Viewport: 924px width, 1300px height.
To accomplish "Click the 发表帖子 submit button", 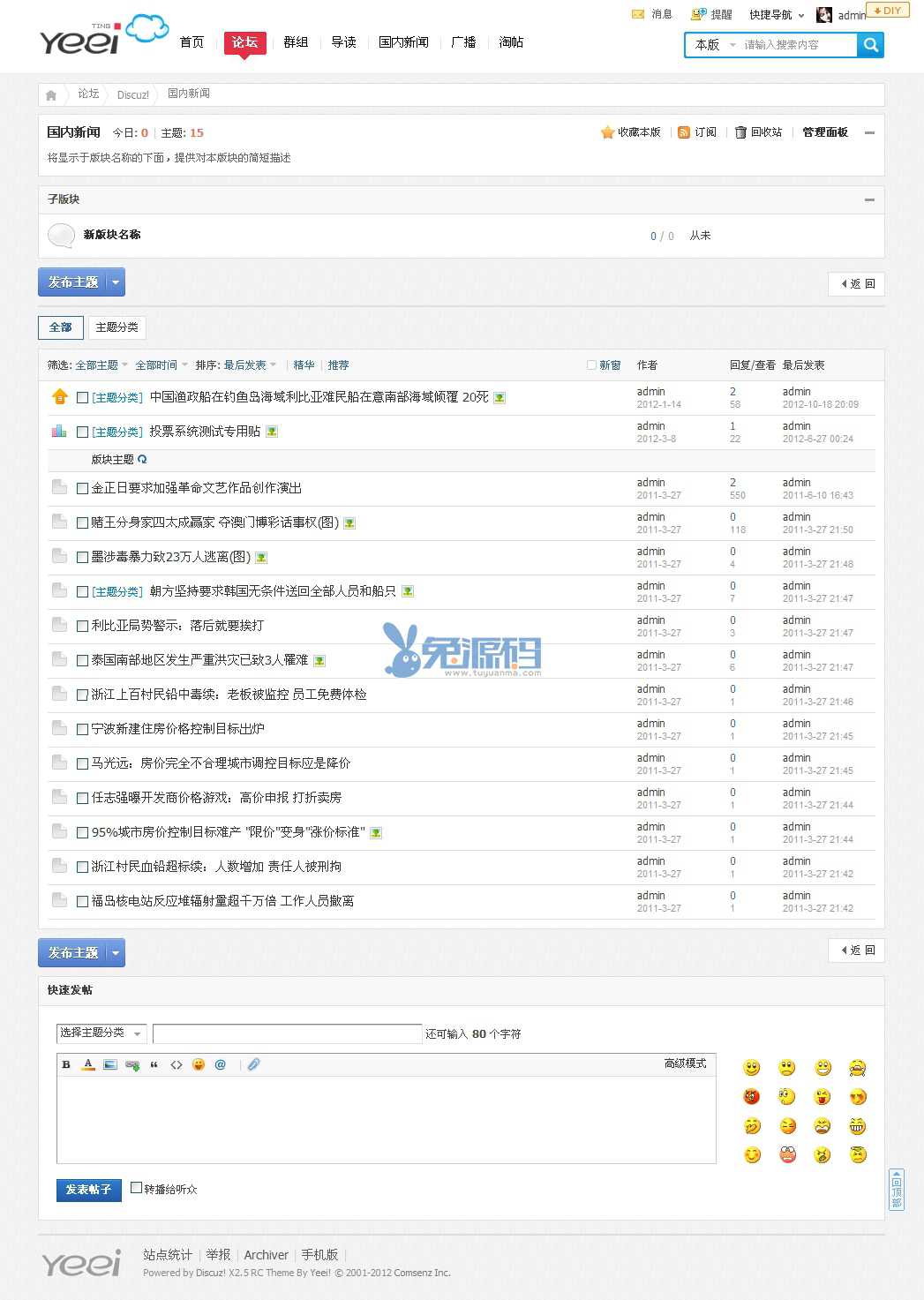I will pyautogui.click(x=88, y=1190).
